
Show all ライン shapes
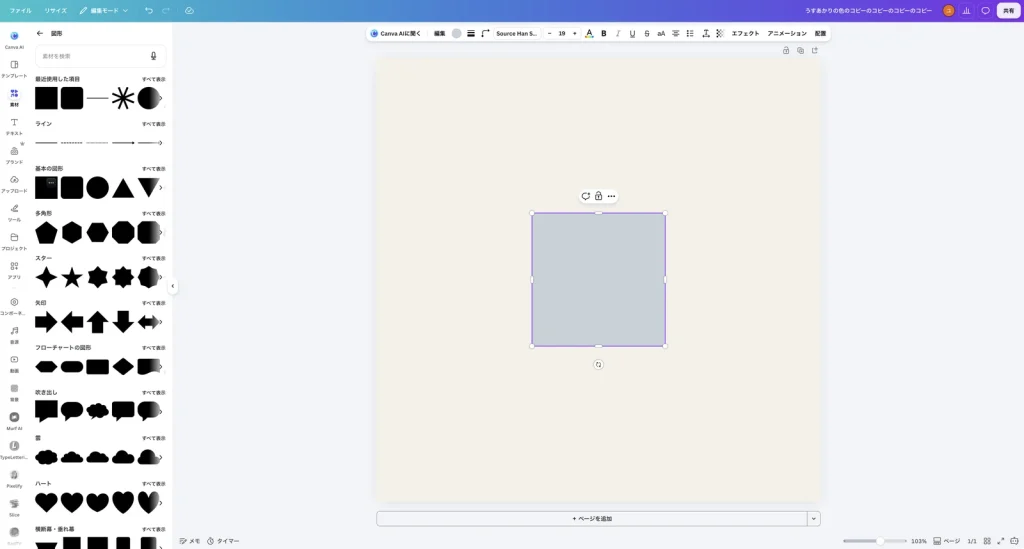(153, 124)
